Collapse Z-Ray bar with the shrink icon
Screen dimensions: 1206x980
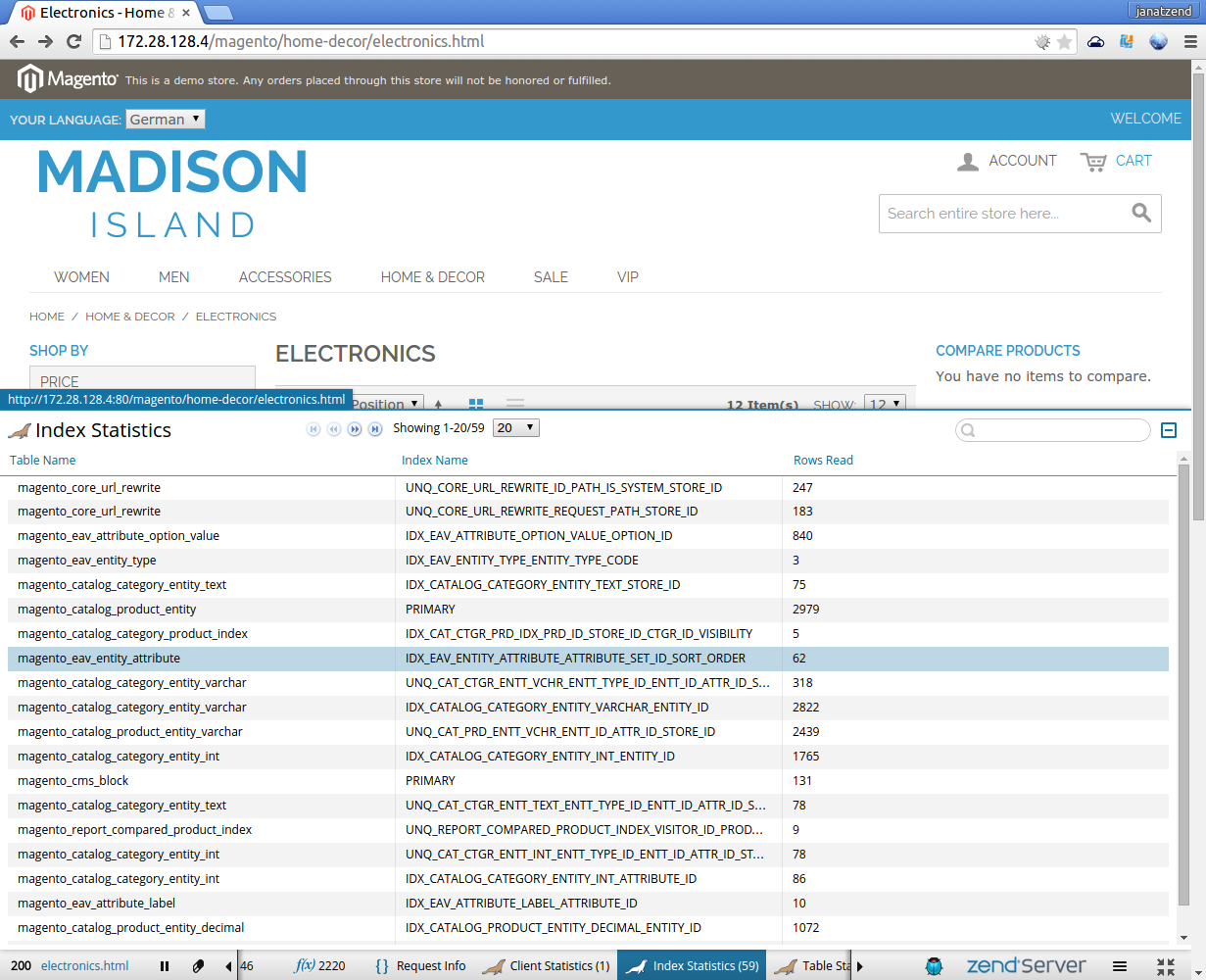(x=1166, y=966)
